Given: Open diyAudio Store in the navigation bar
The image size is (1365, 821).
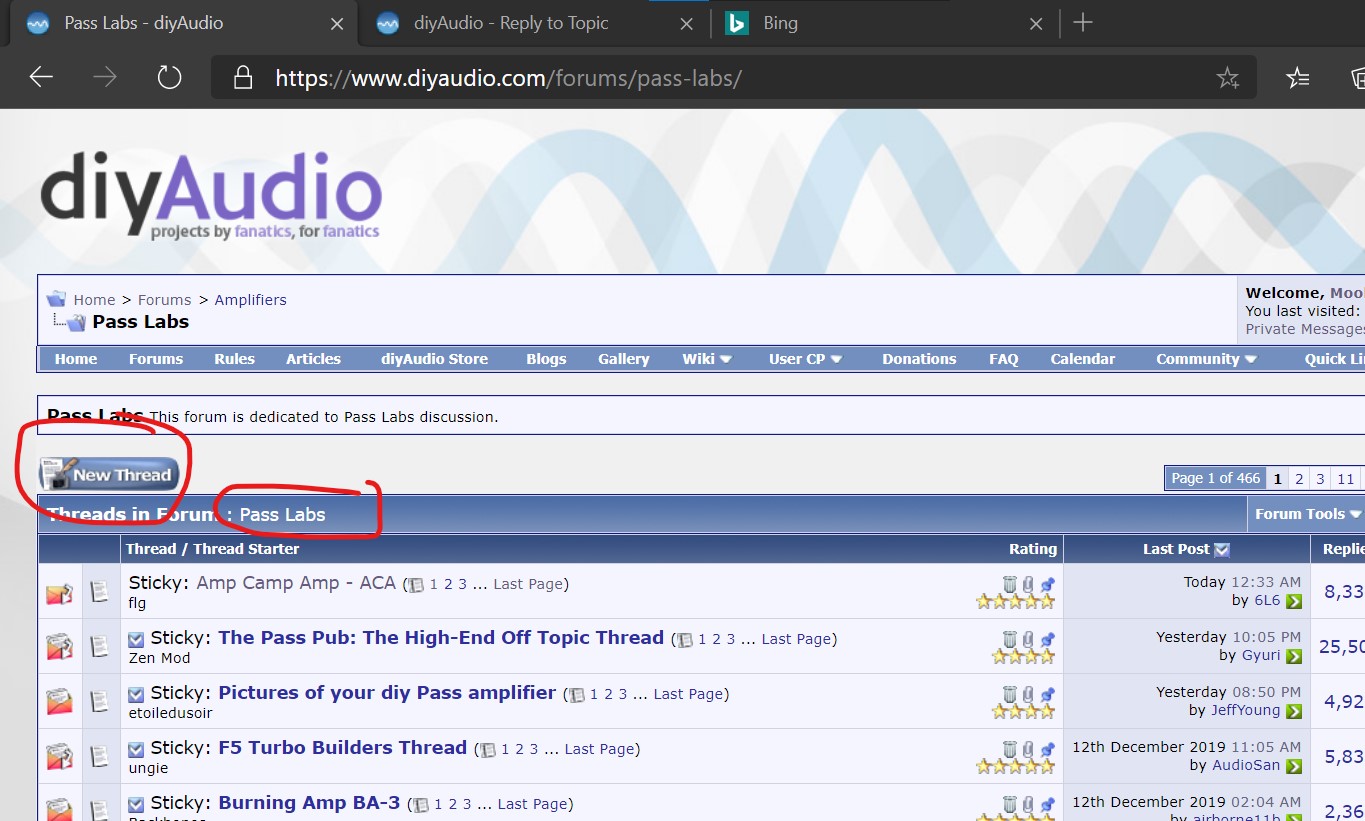Looking at the screenshot, I should click(434, 359).
